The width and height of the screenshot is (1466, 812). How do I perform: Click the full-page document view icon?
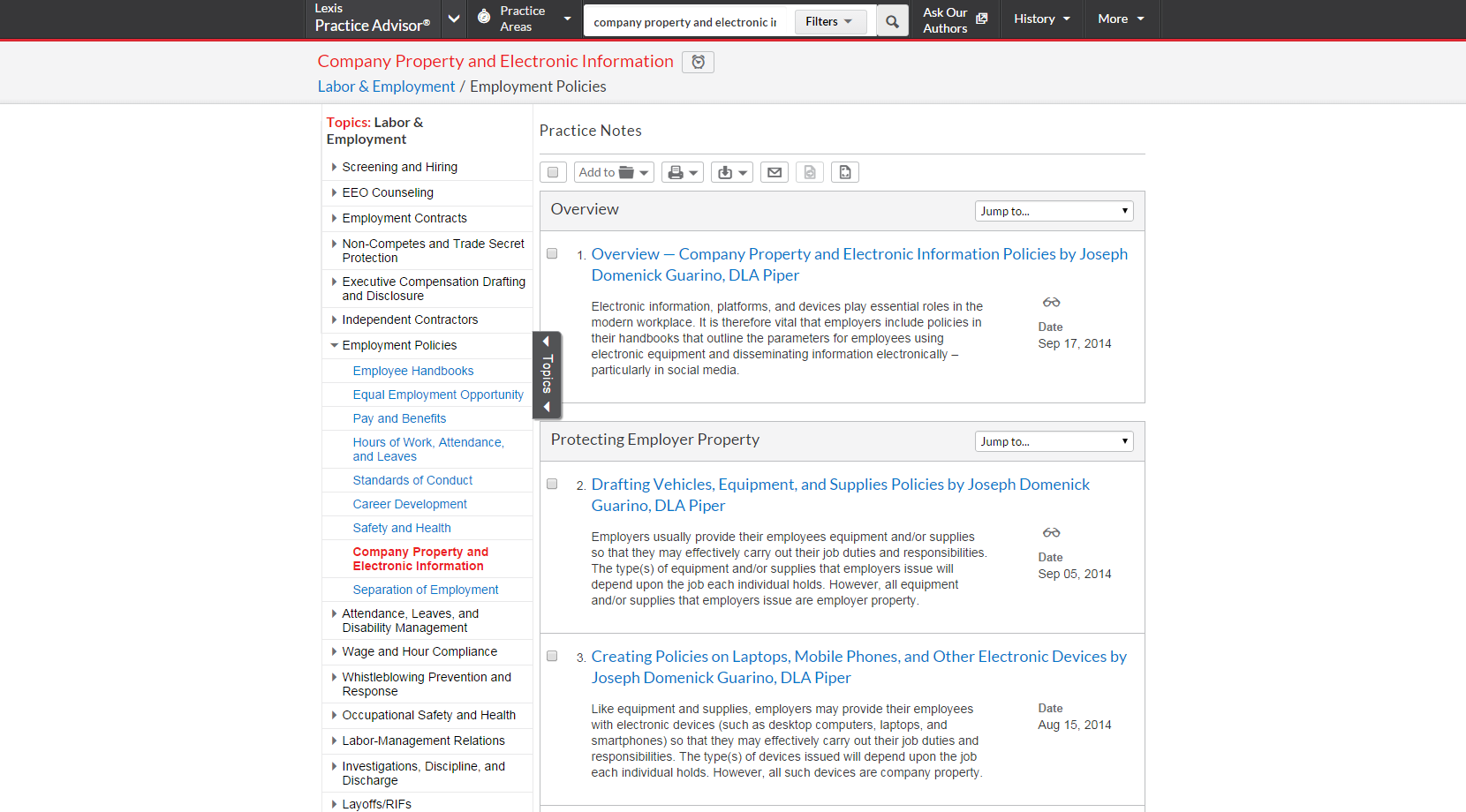[x=845, y=172]
